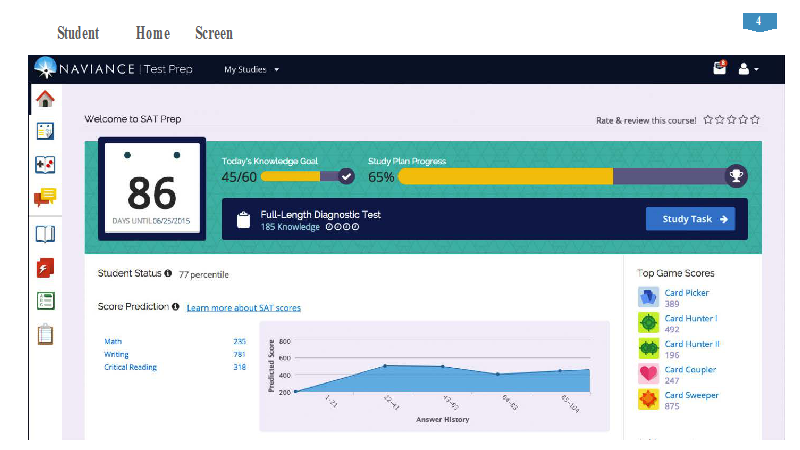Click the Card Coupler heart icon
The width and height of the screenshot is (800, 450).
pos(648,373)
